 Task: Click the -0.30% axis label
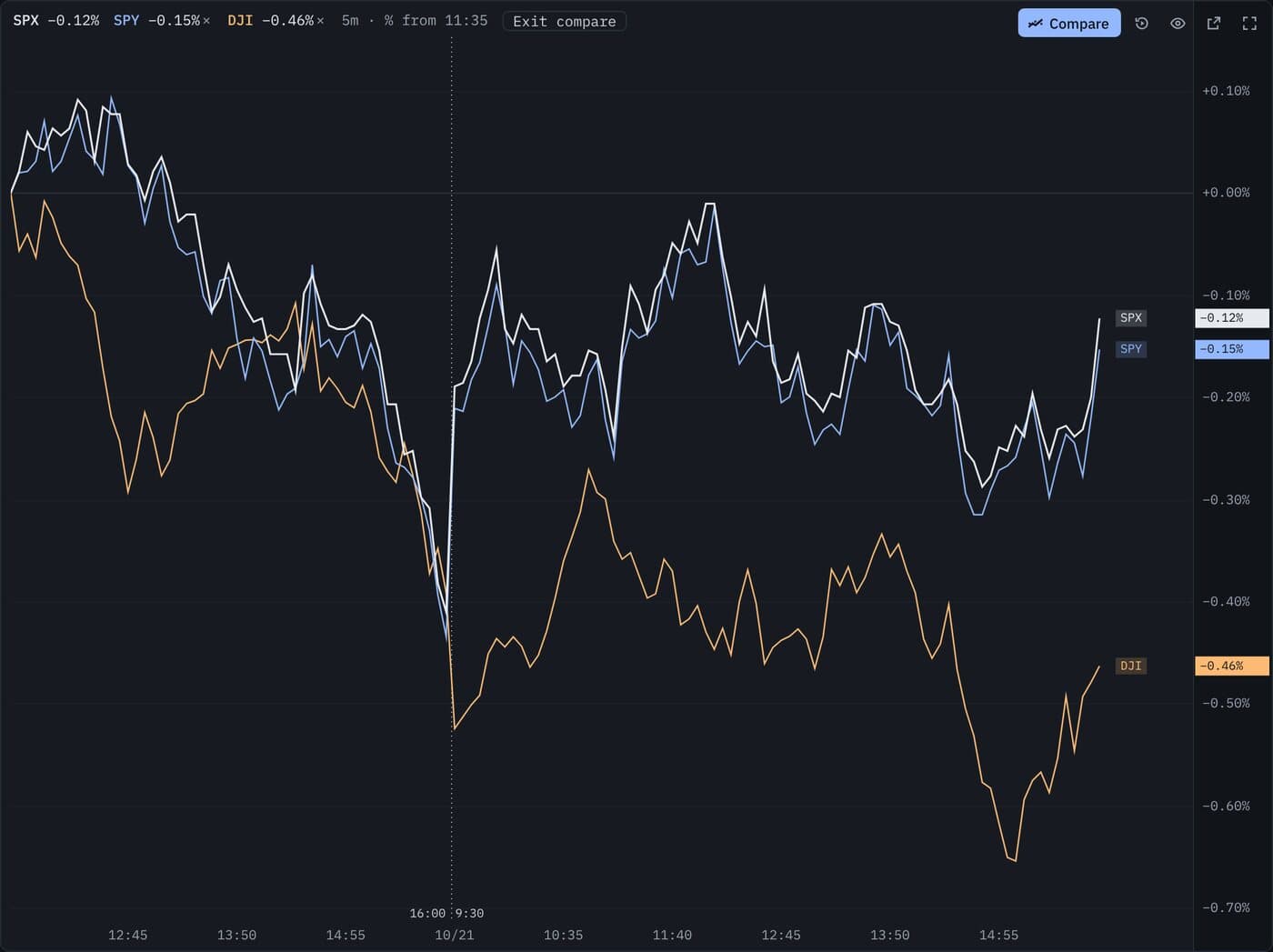pos(1226,499)
